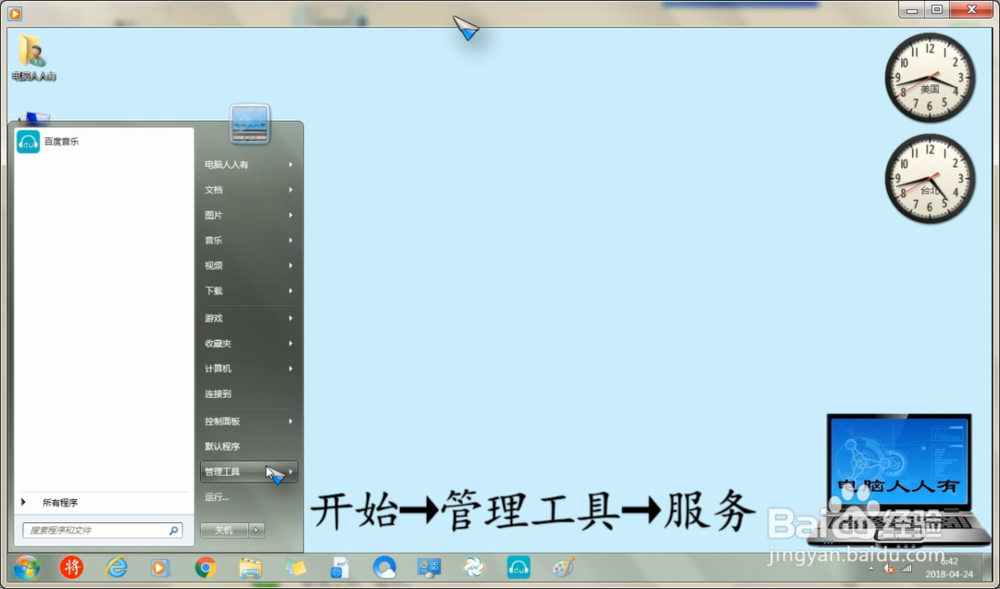The image size is (1000, 589).
Task: Click the 美国 clock gadget
Action: click(930, 78)
